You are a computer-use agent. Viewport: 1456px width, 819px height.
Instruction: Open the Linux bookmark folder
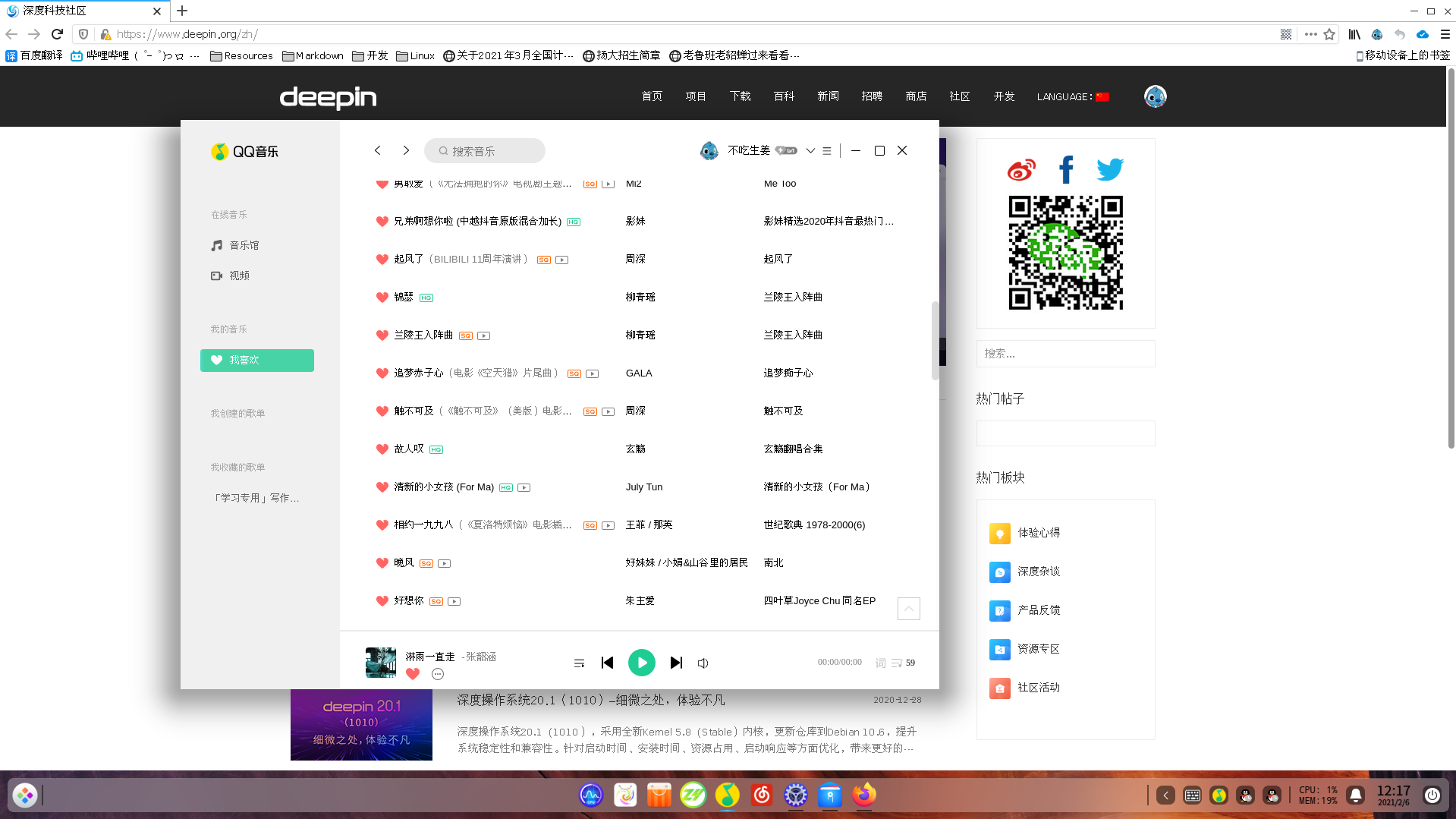pyautogui.click(x=415, y=55)
